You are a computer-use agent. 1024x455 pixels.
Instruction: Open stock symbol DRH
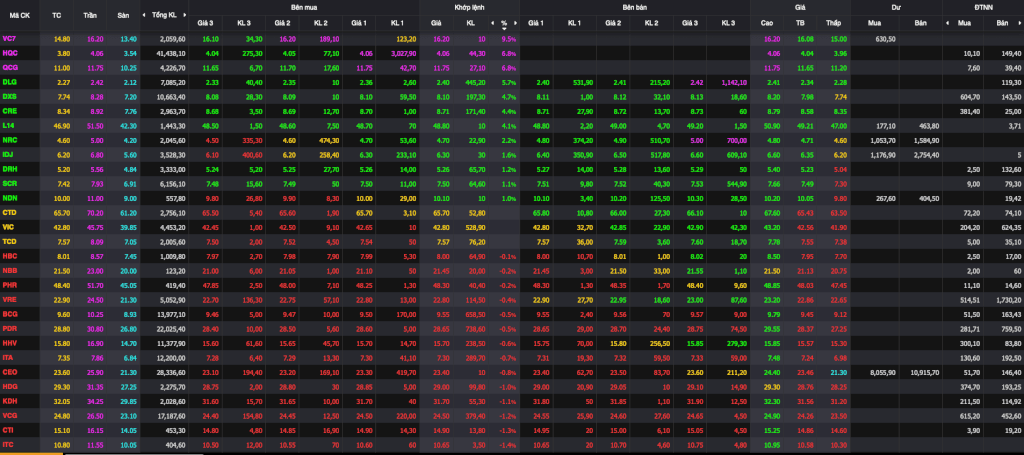[x=9, y=168]
